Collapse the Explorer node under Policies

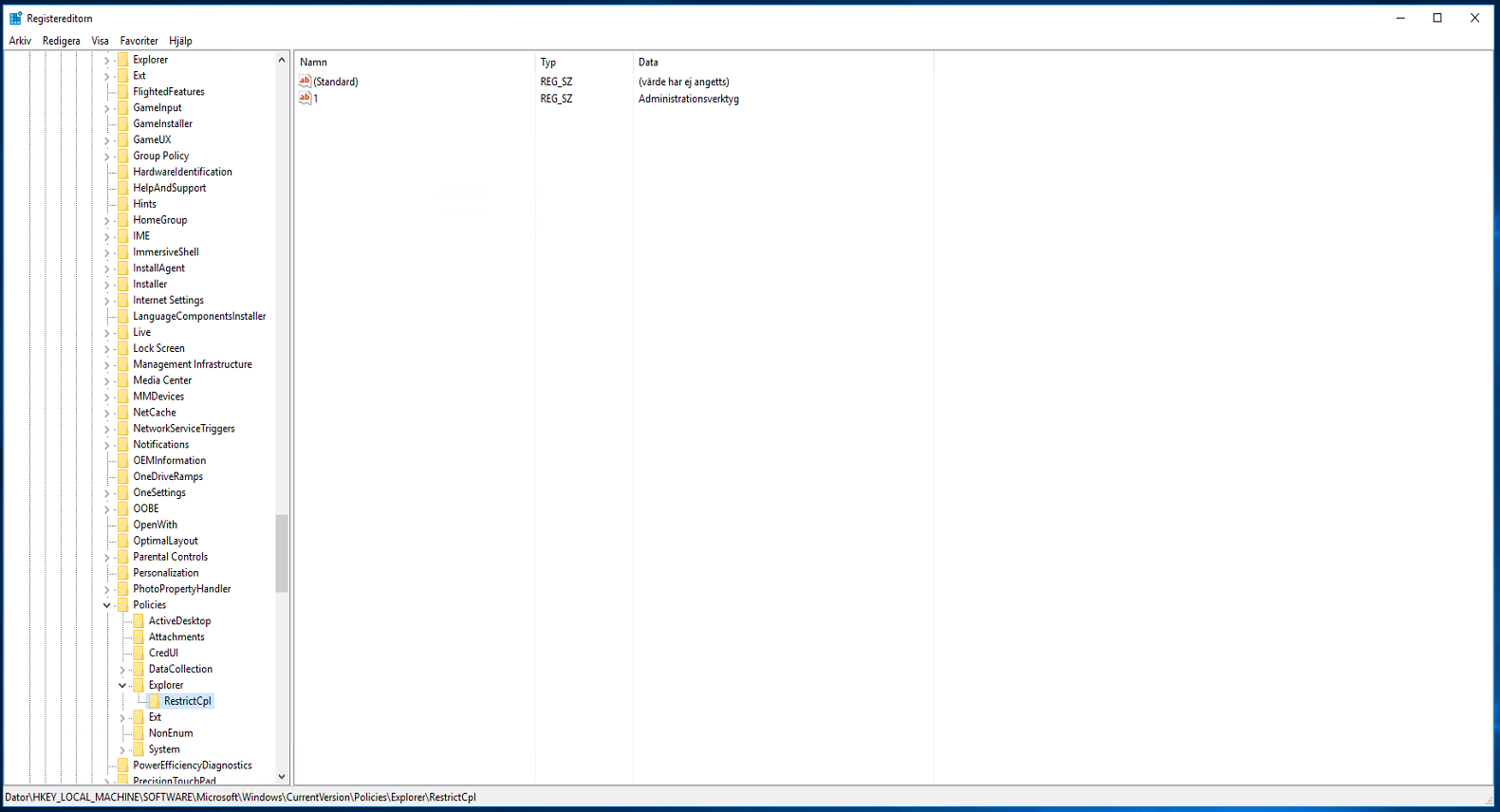click(122, 685)
